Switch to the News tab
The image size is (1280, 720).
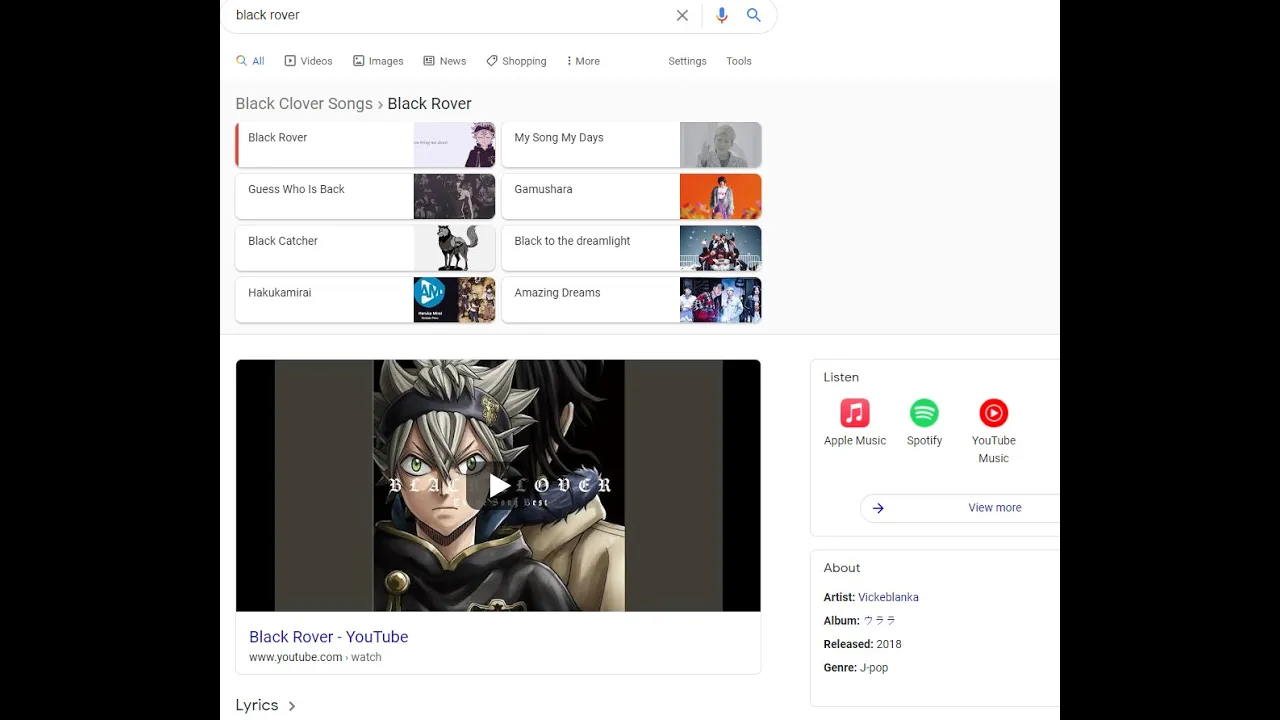tap(444, 61)
